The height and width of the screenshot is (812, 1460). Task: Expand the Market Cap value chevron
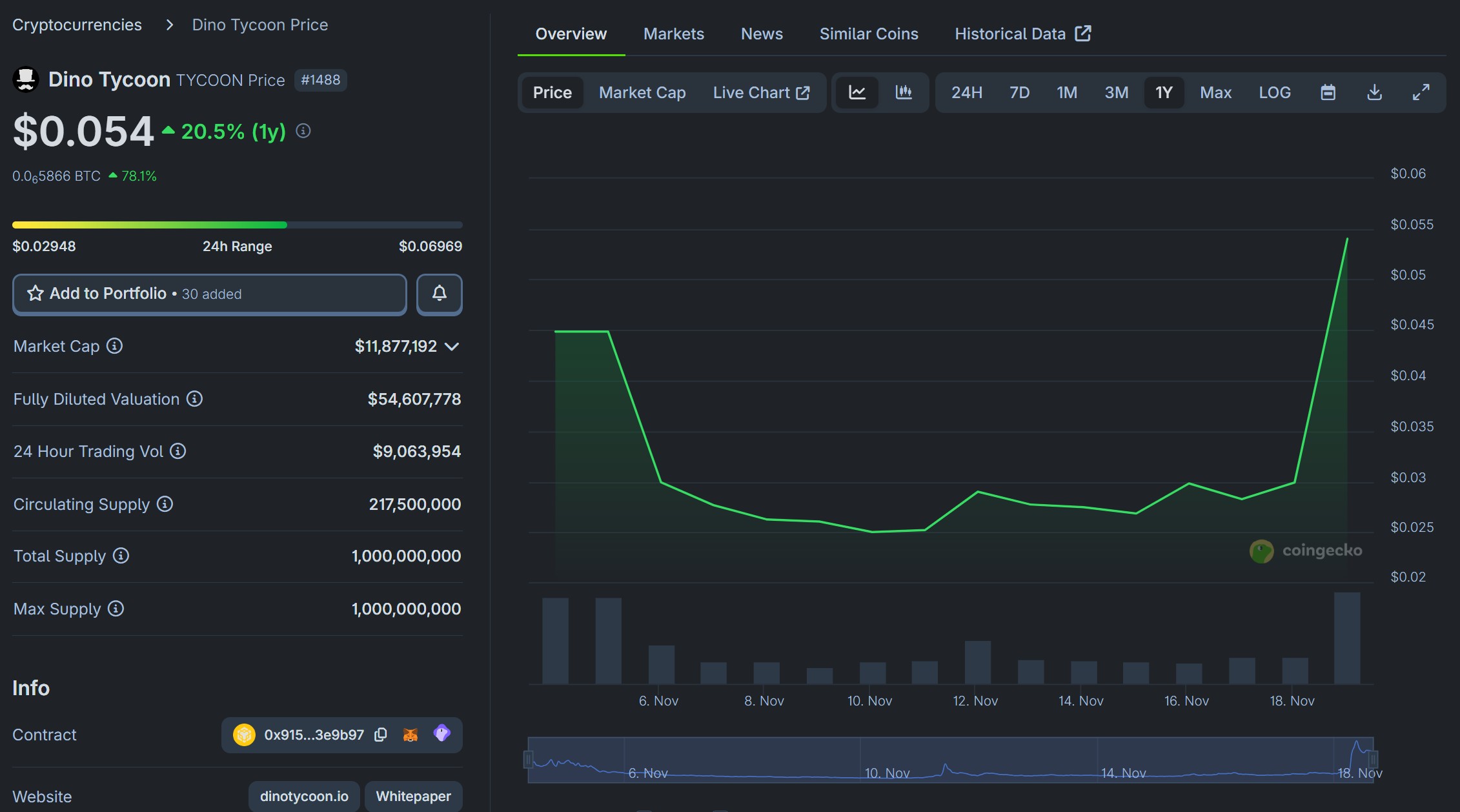(x=452, y=347)
